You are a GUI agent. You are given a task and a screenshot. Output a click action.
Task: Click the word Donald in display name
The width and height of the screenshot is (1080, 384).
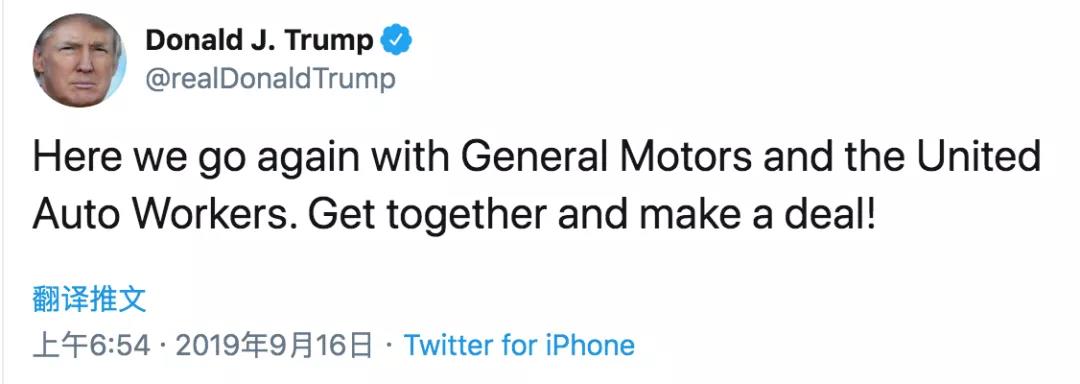coord(188,40)
